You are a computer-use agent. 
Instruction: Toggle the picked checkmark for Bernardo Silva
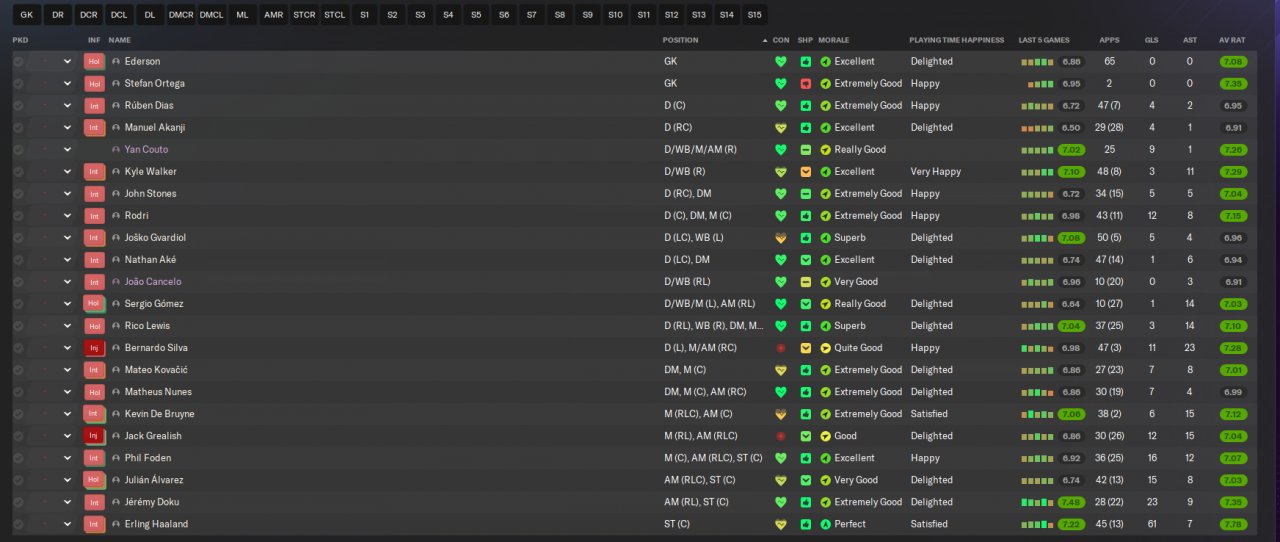tap(18, 348)
